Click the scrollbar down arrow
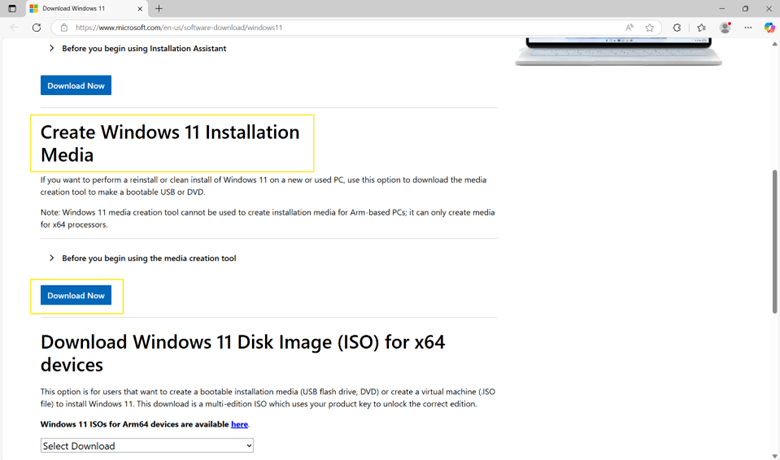This screenshot has width=780, height=460. point(775,456)
